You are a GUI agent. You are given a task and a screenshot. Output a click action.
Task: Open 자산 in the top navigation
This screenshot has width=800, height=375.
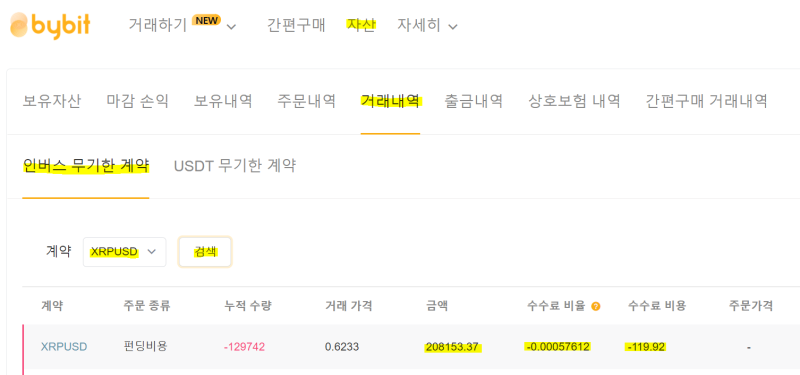click(361, 25)
